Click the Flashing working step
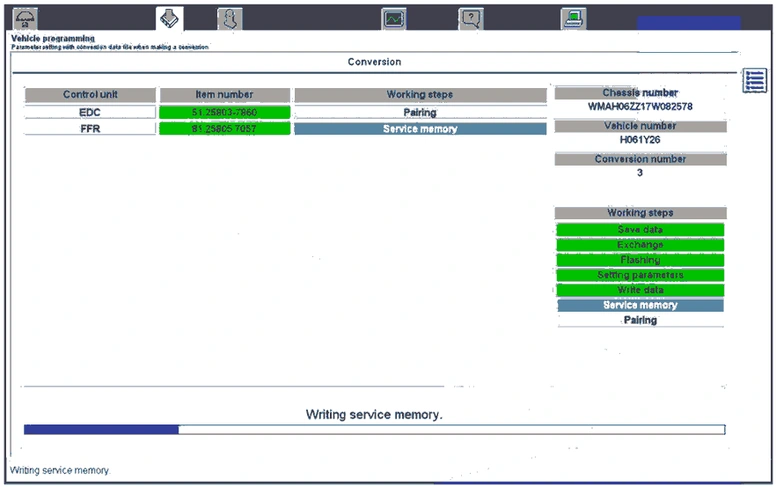 point(640,260)
